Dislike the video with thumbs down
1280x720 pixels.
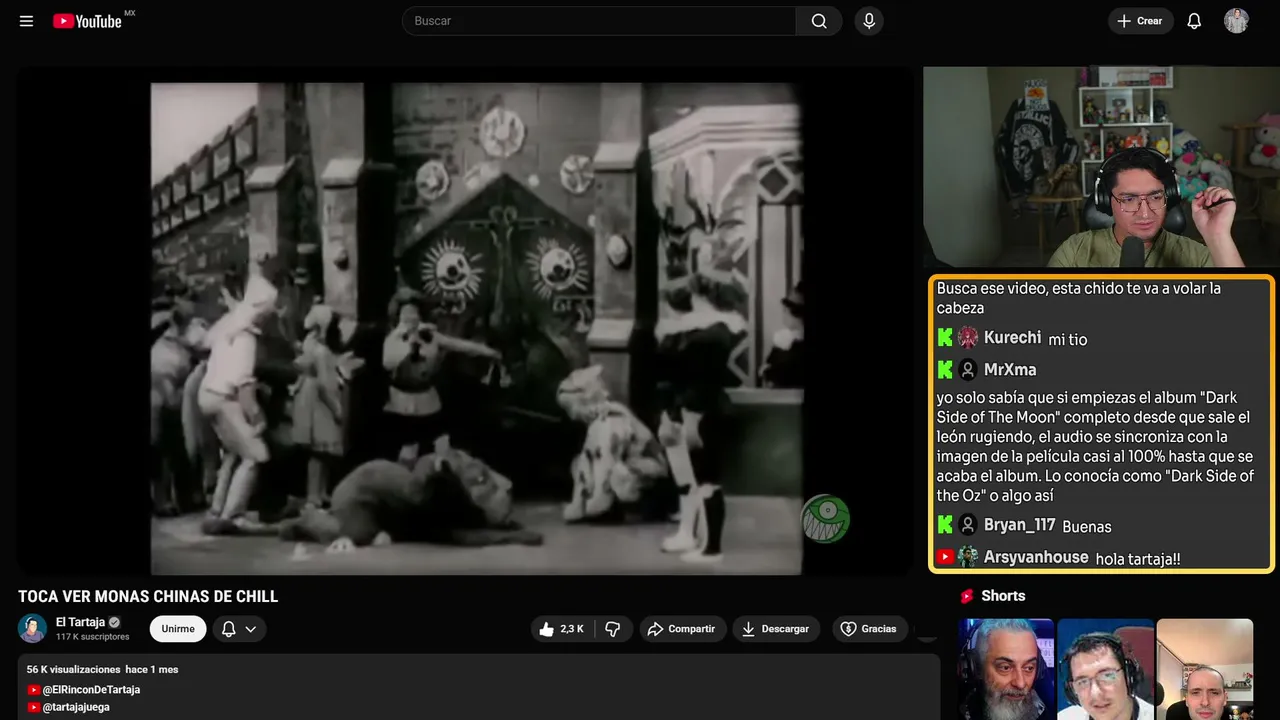point(613,629)
